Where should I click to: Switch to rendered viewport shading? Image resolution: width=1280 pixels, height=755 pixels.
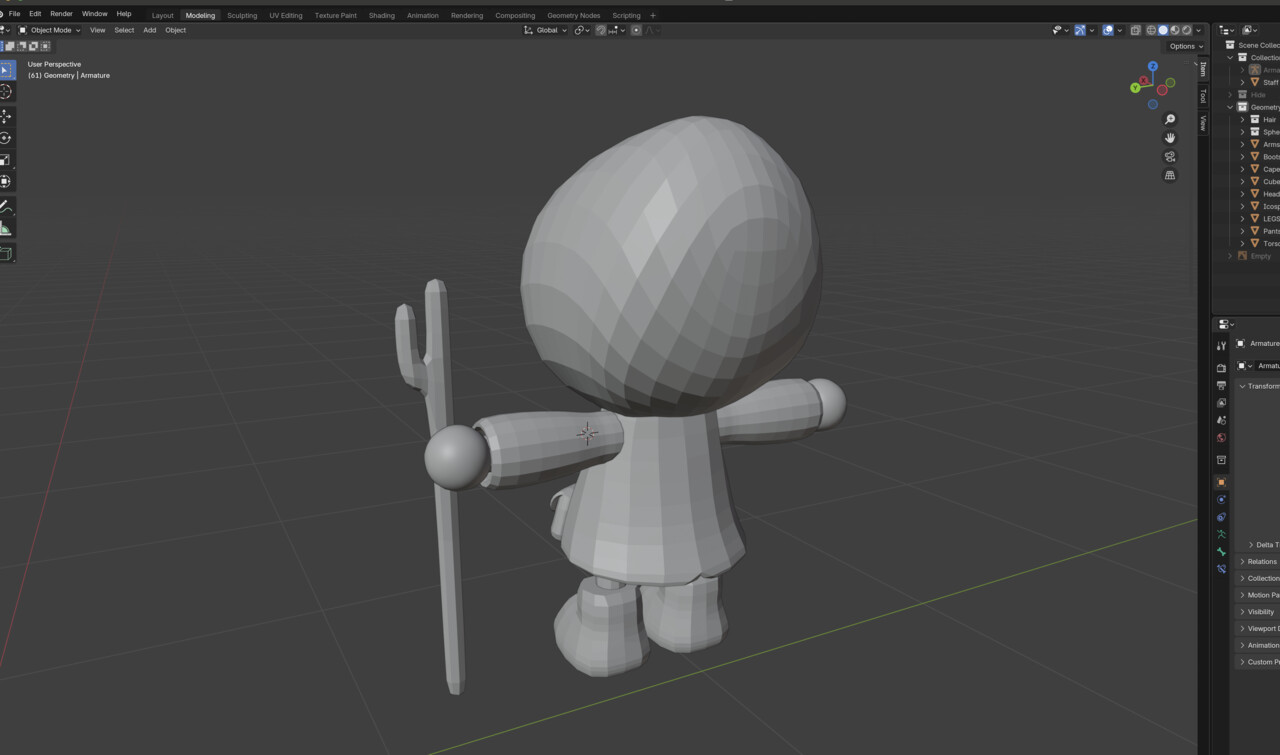1187,30
